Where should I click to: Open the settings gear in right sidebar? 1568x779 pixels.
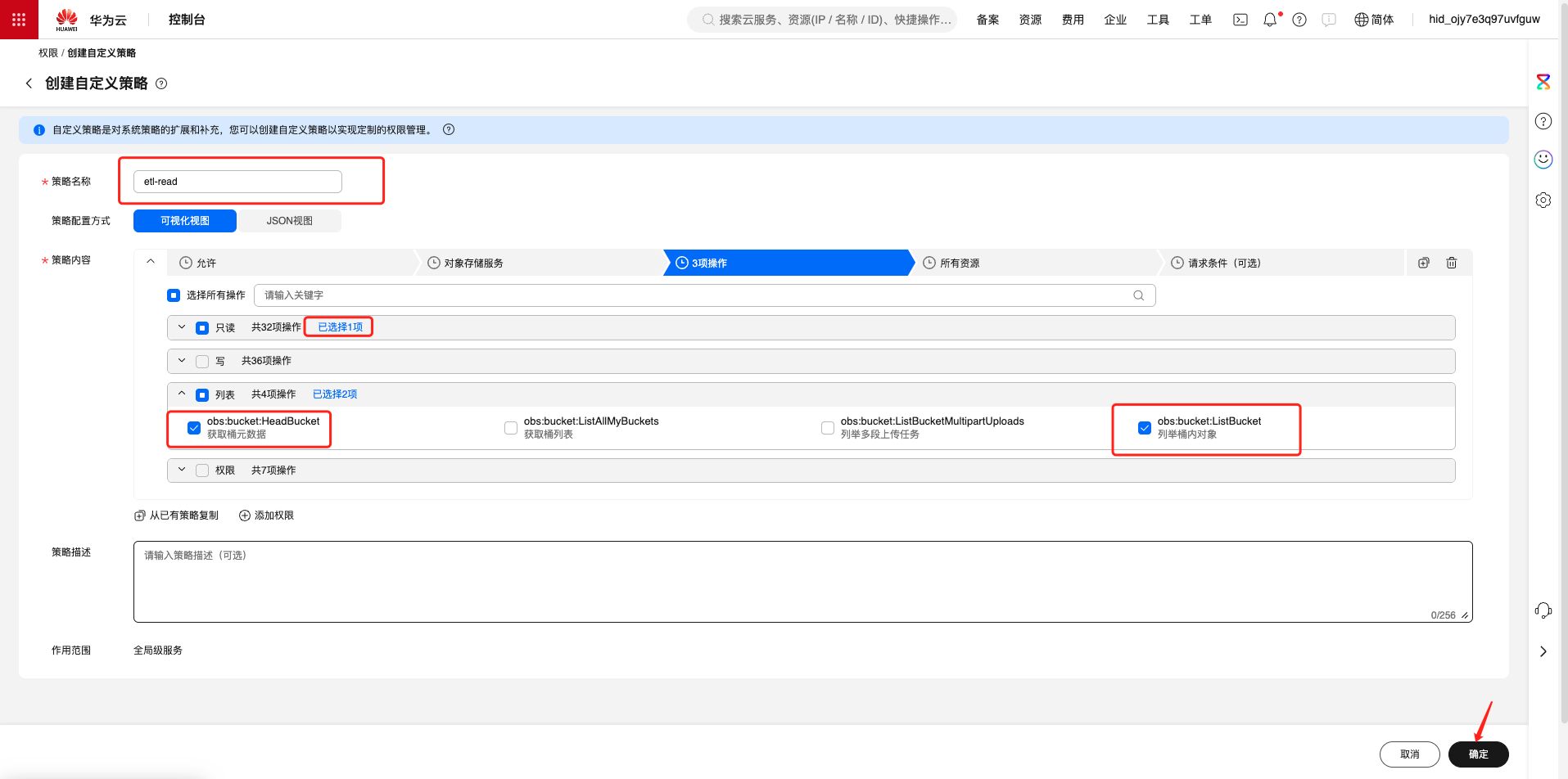pos(1543,200)
